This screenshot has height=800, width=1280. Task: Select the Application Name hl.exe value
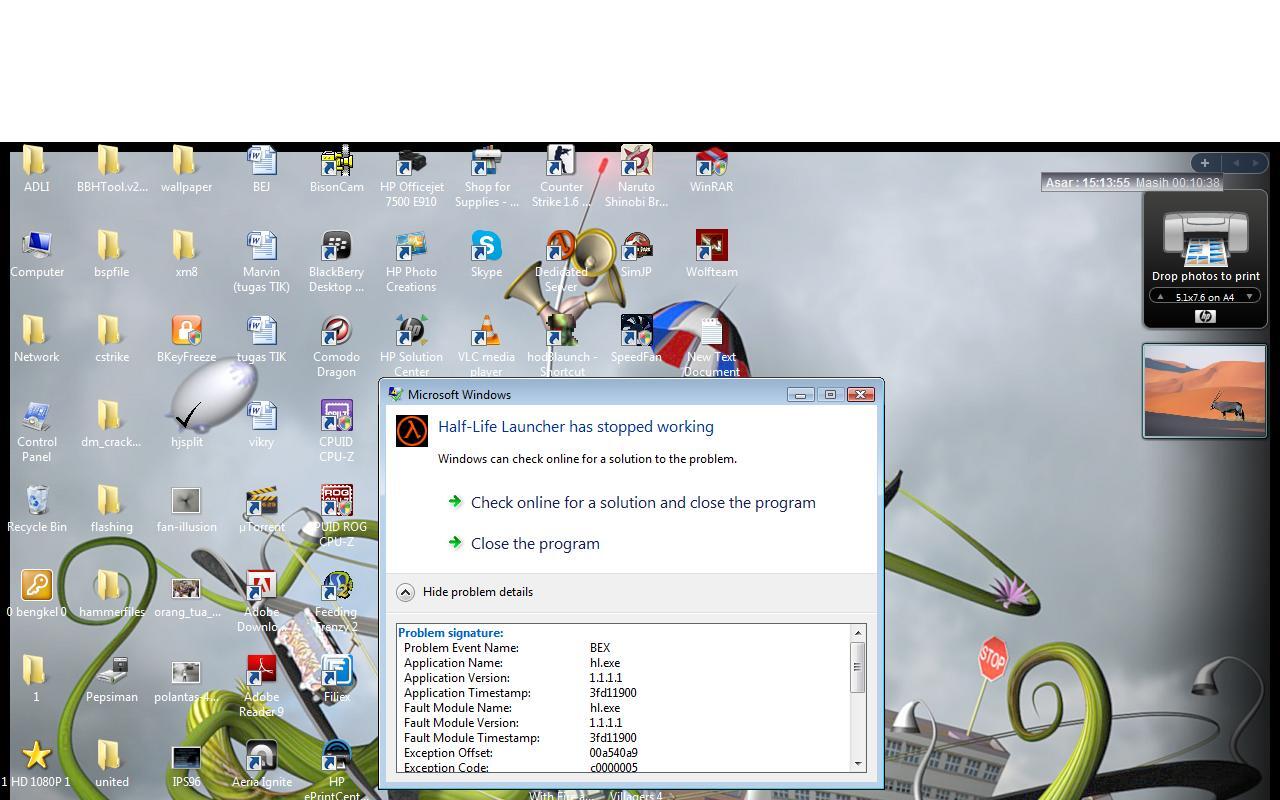pyautogui.click(x=605, y=663)
